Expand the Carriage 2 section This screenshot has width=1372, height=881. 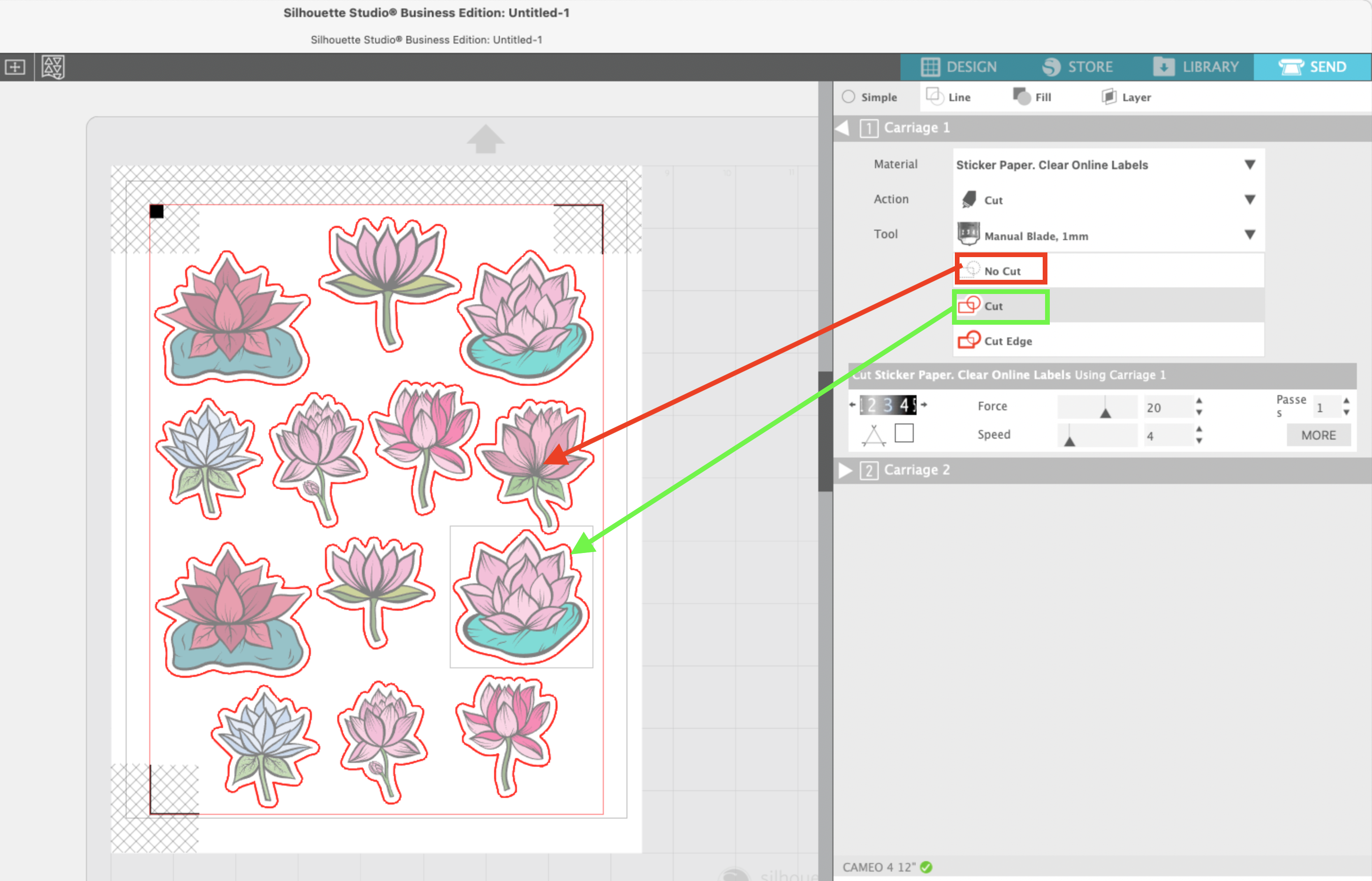(846, 470)
